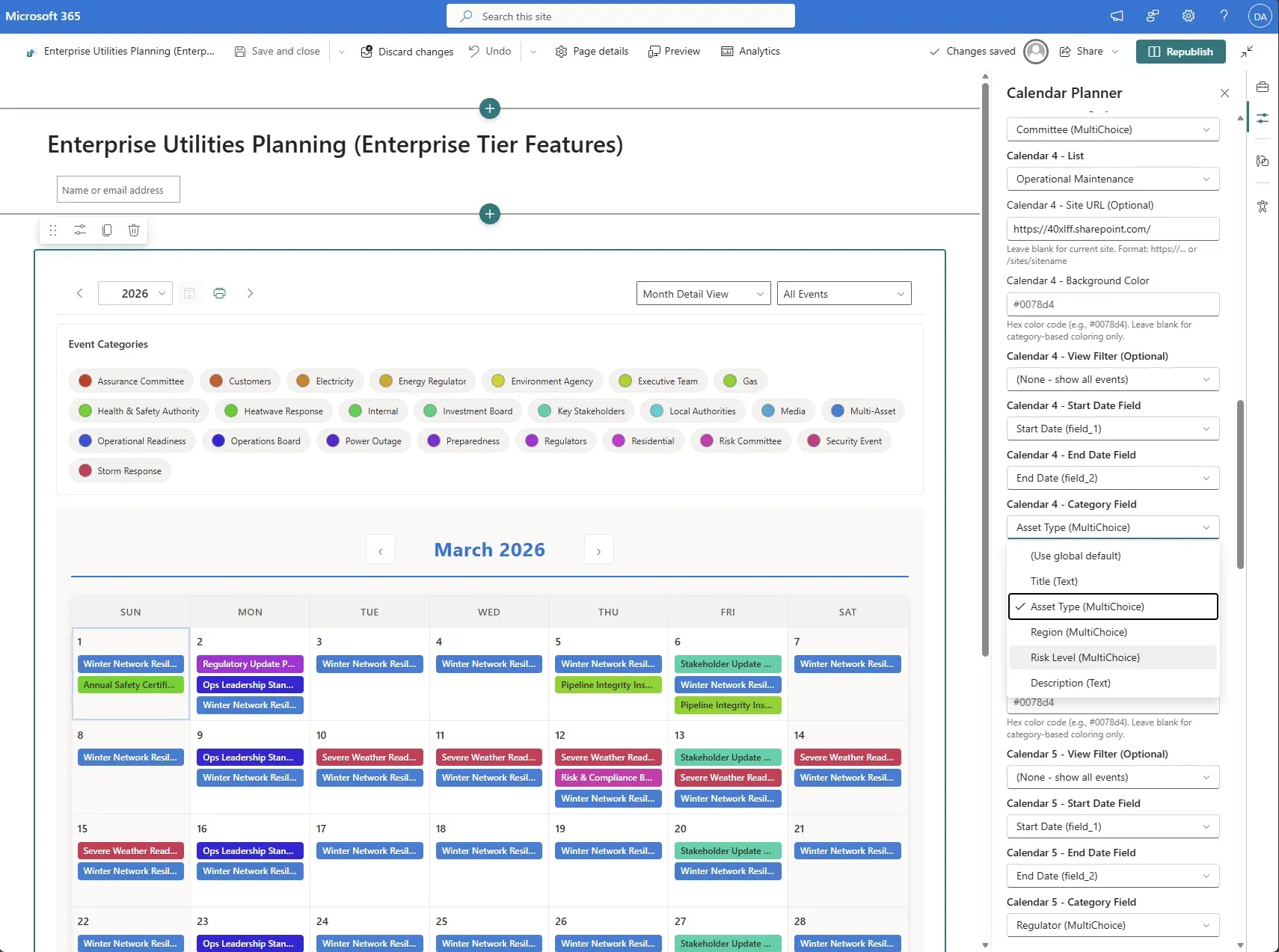Click the Republish button
1279x952 pixels.
click(x=1180, y=52)
